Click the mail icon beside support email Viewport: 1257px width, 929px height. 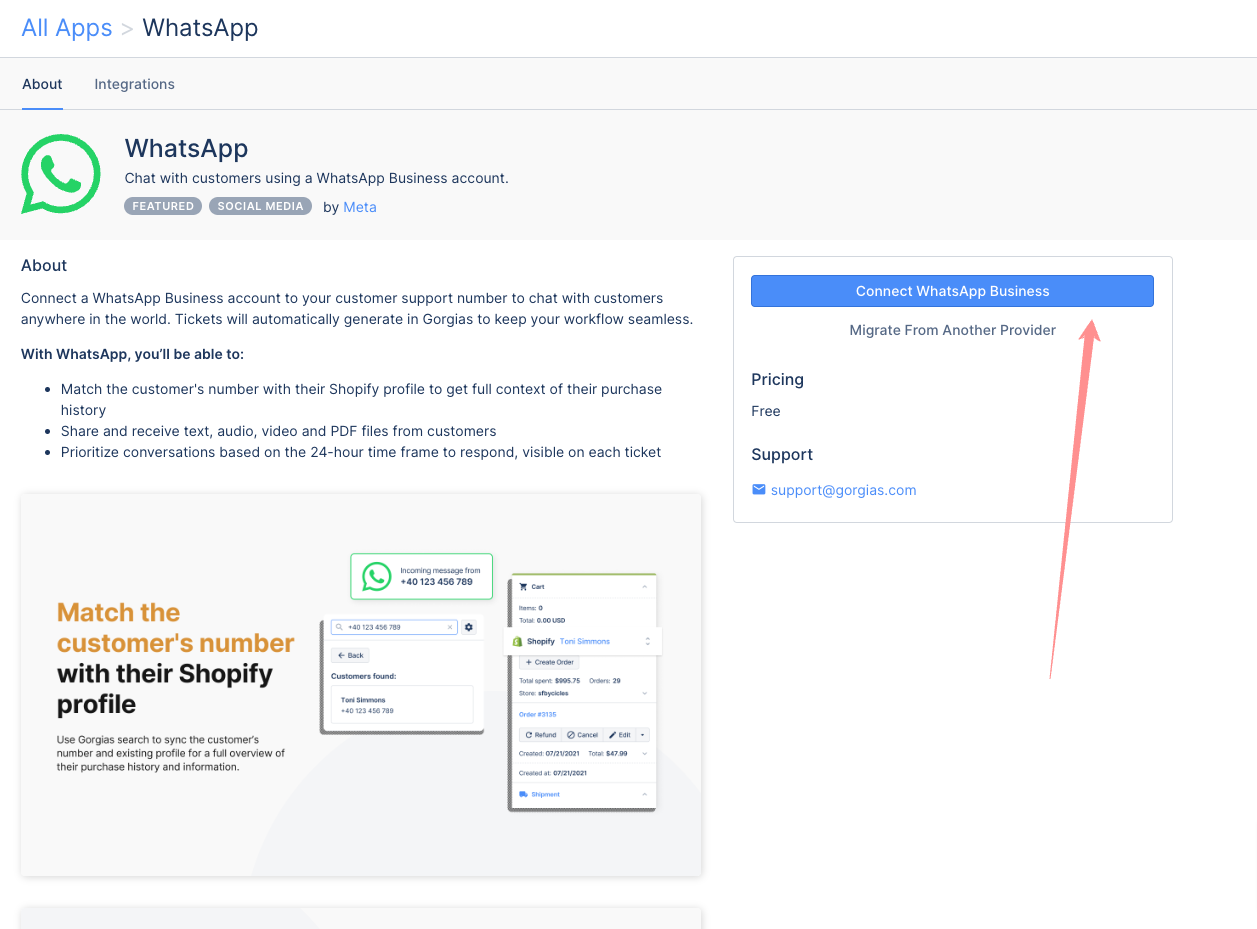click(759, 490)
